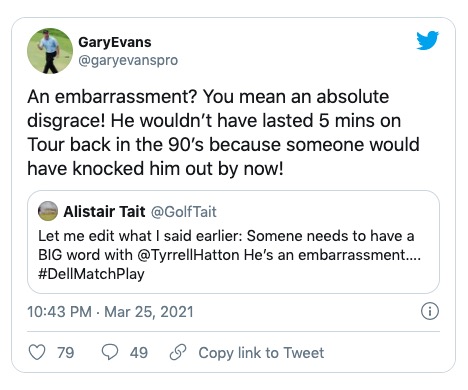Open the GaryEvans display name

click(115, 42)
